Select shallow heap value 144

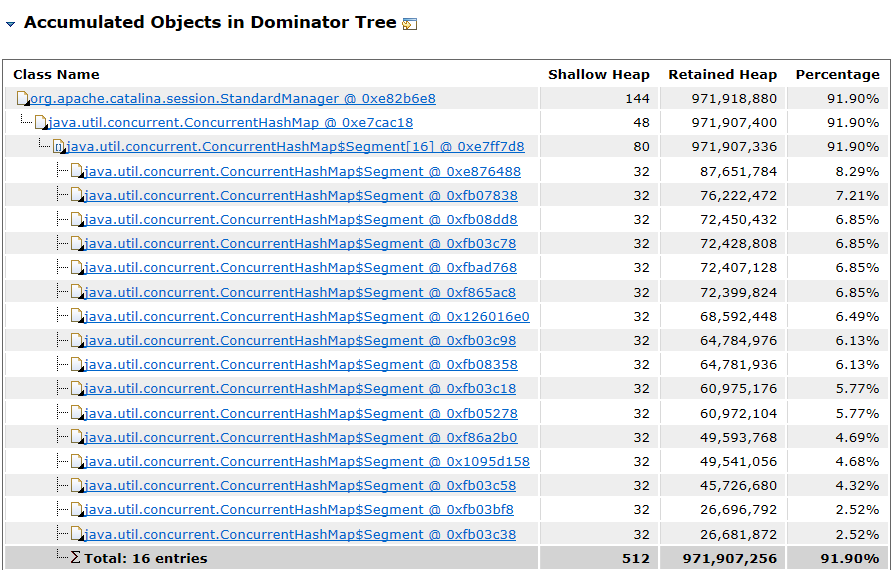[x=637, y=98]
